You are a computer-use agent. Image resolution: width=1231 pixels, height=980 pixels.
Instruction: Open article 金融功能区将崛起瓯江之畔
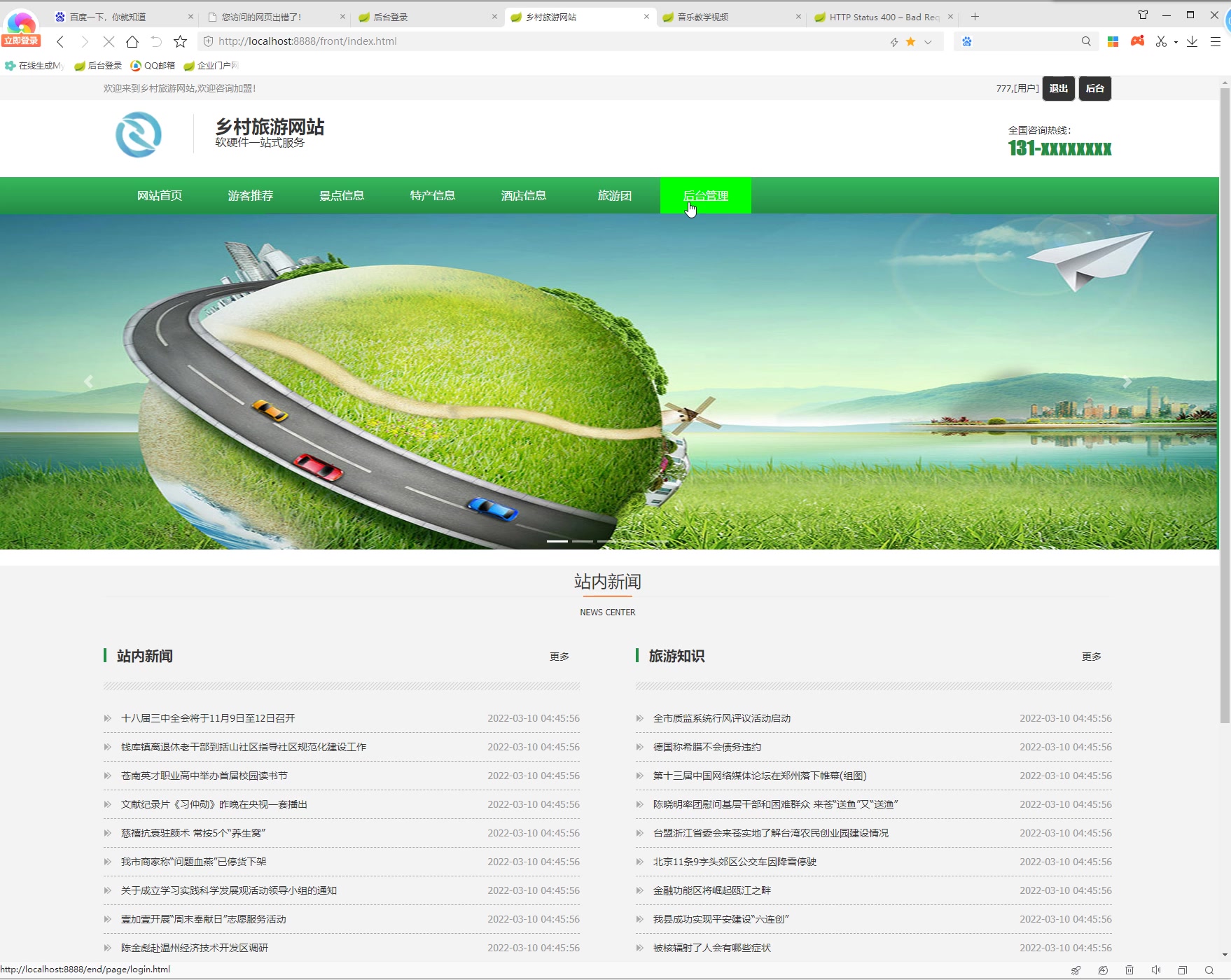[712, 890]
